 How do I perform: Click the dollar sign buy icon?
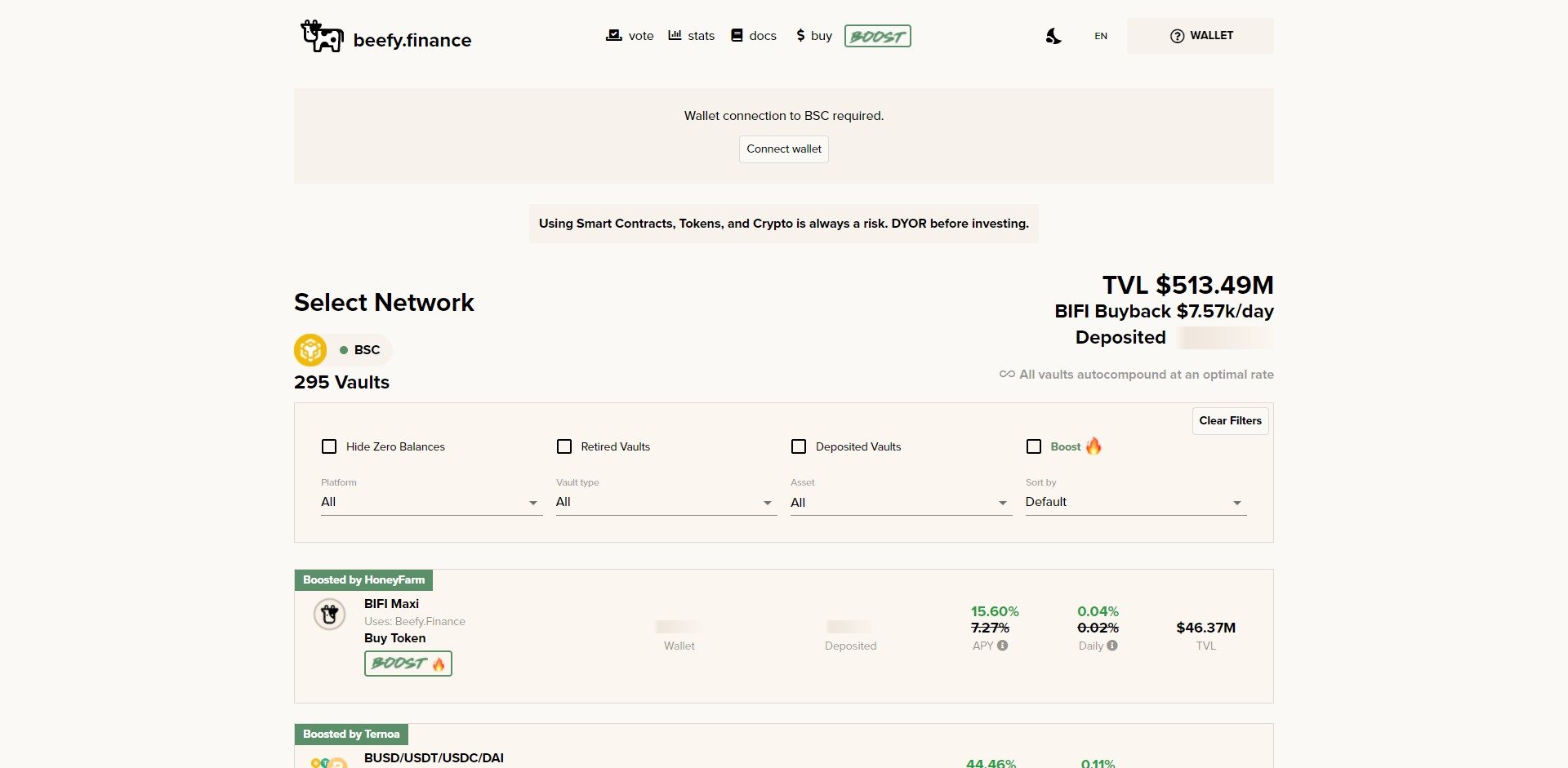pos(800,35)
